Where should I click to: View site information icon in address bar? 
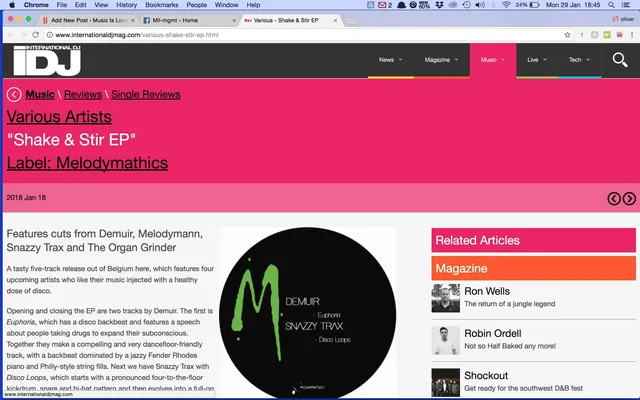49,35
